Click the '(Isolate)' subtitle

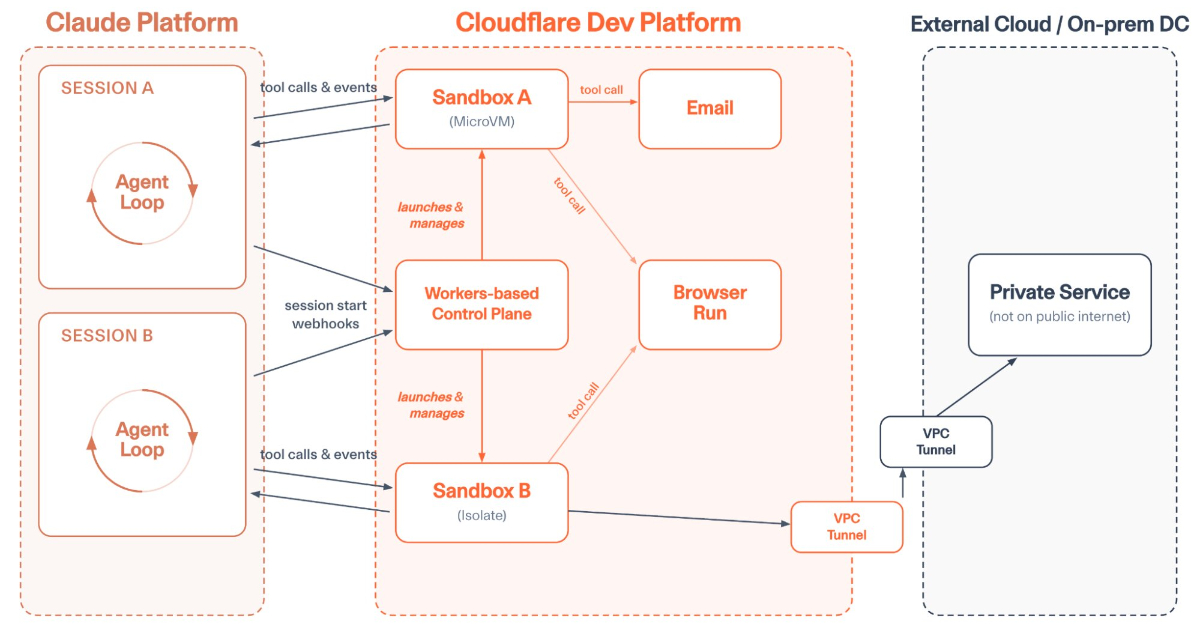pos(482,516)
